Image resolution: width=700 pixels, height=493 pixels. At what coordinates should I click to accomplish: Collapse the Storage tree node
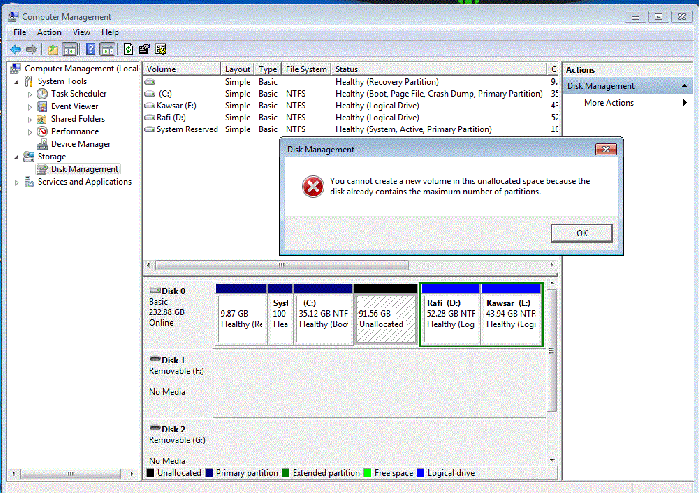pos(17,157)
